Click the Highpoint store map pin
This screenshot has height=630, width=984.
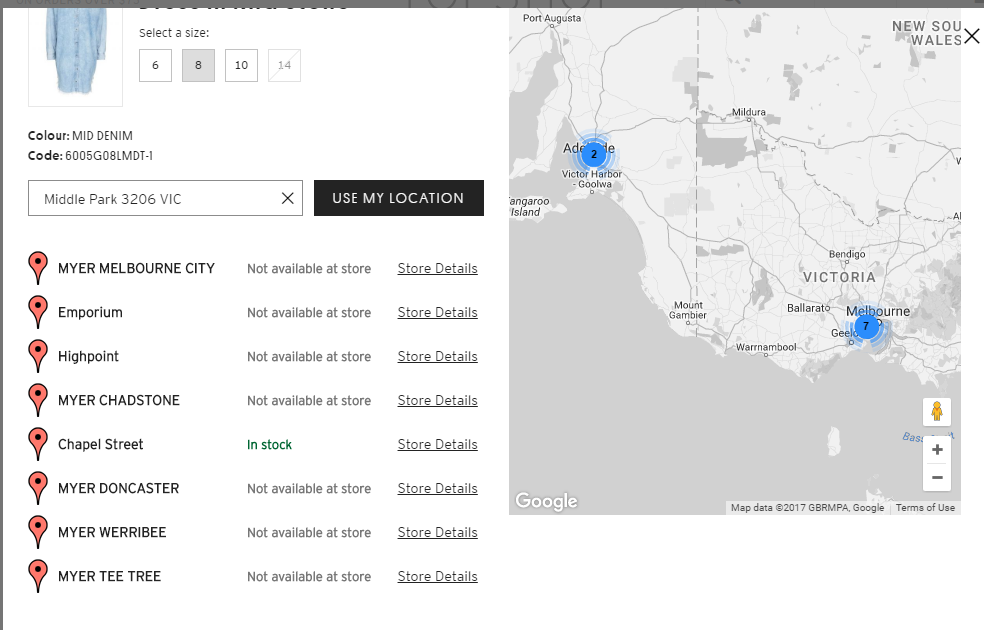coord(38,356)
